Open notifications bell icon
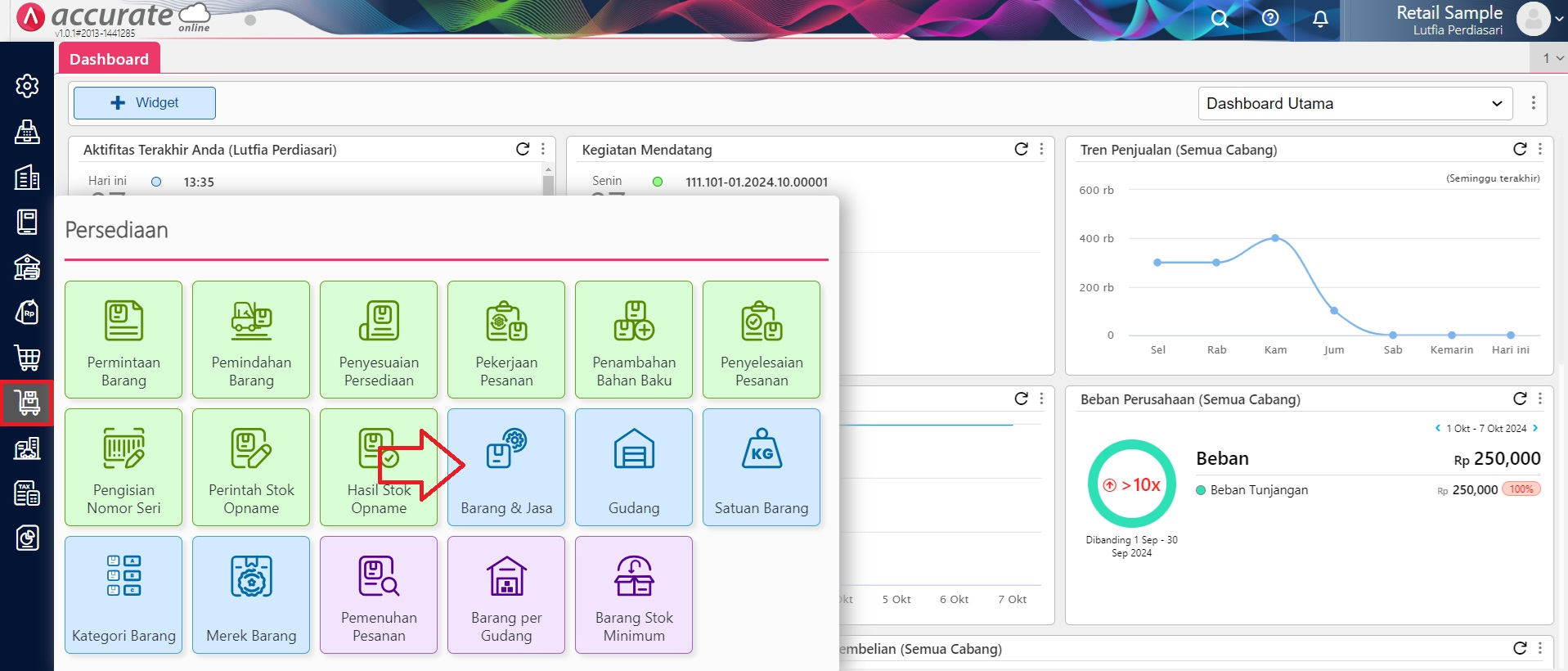The image size is (1568, 671). pyautogui.click(x=1320, y=19)
